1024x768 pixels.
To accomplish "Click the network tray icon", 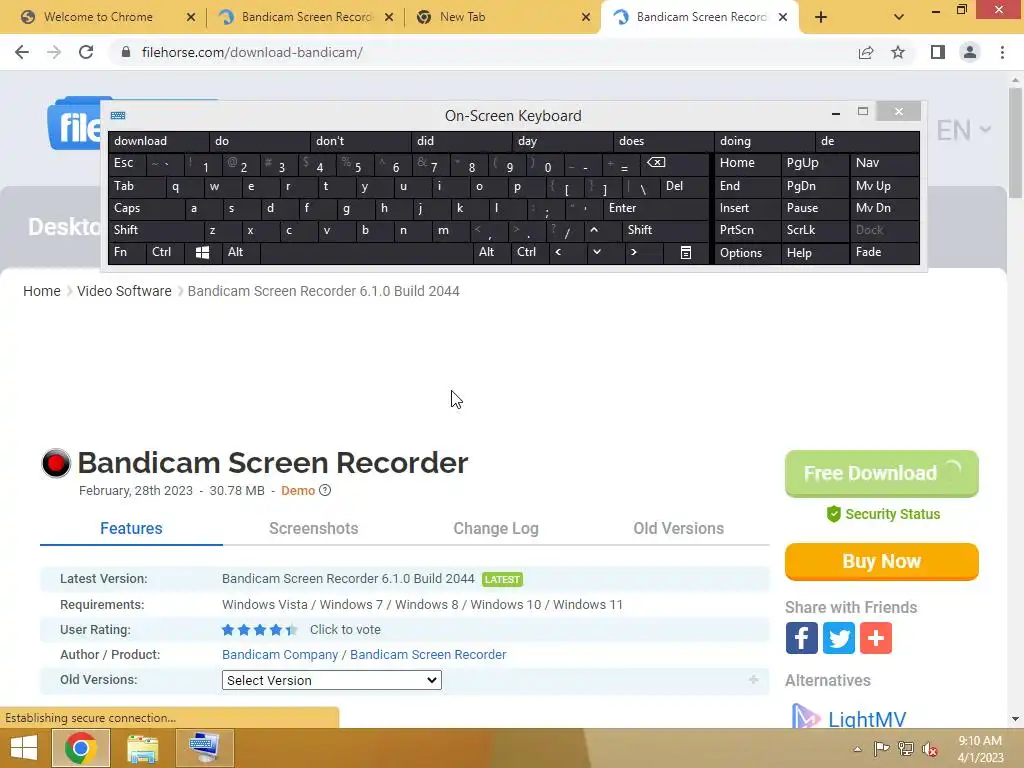I will [906, 749].
